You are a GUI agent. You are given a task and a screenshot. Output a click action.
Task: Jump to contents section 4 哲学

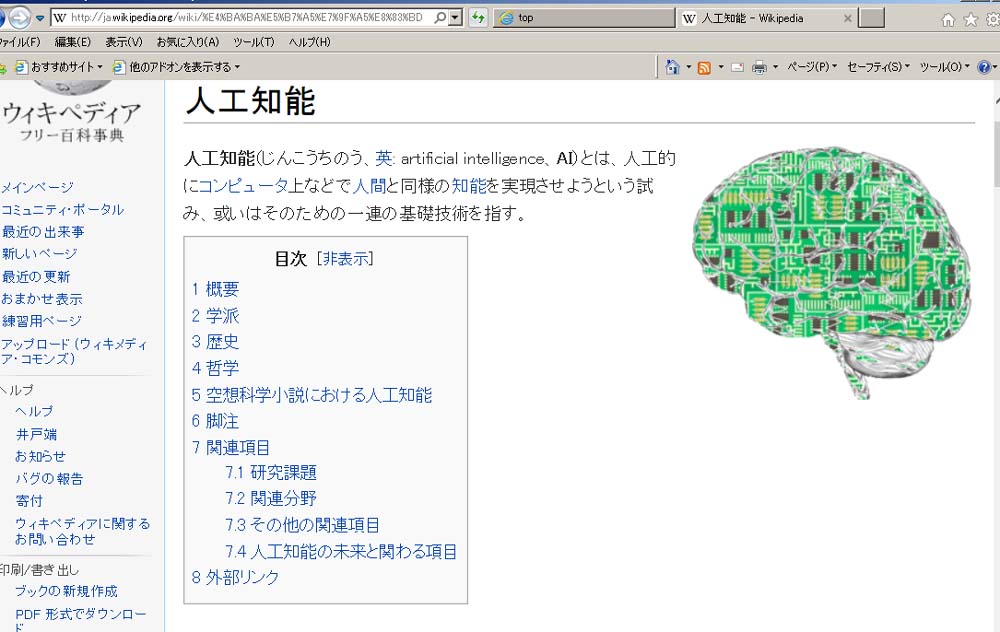[216, 368]
